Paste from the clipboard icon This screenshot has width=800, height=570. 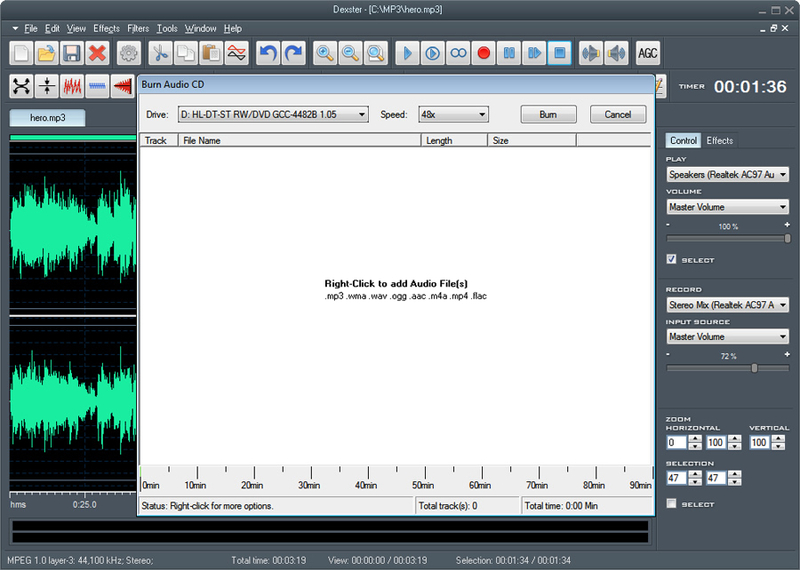(211, 53)
